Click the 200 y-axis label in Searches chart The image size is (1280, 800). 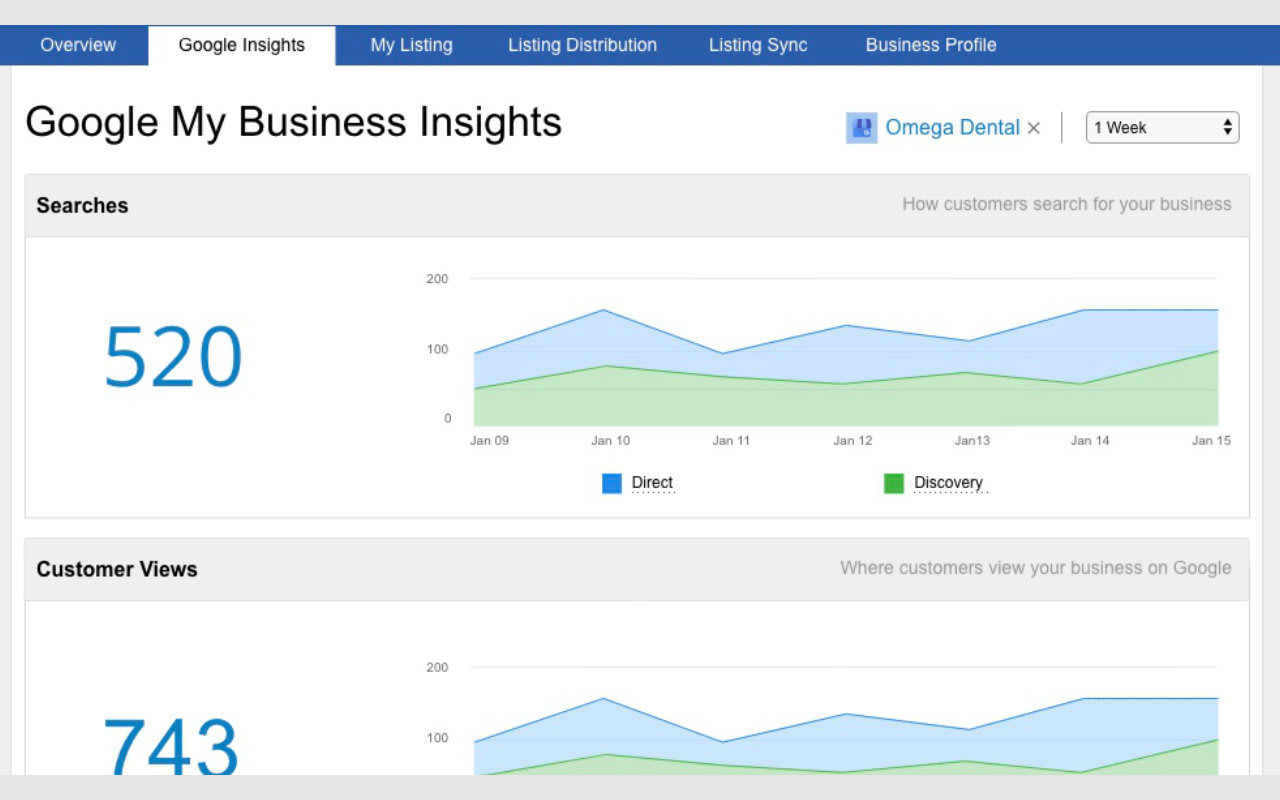pyautogui.click(x=437, y=278)
